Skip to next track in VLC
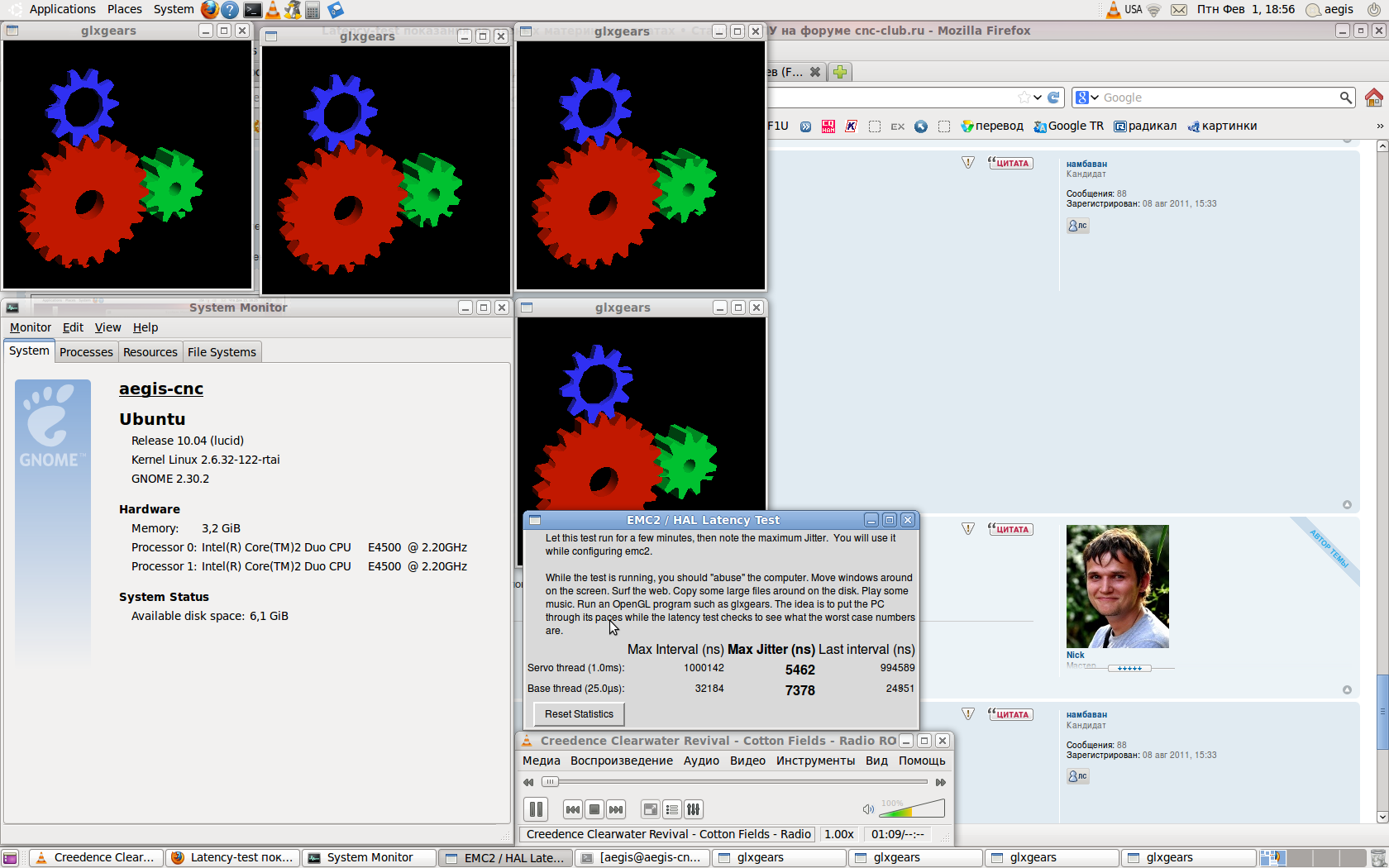Screen dimensions: 1389x868 coord(615,809)
